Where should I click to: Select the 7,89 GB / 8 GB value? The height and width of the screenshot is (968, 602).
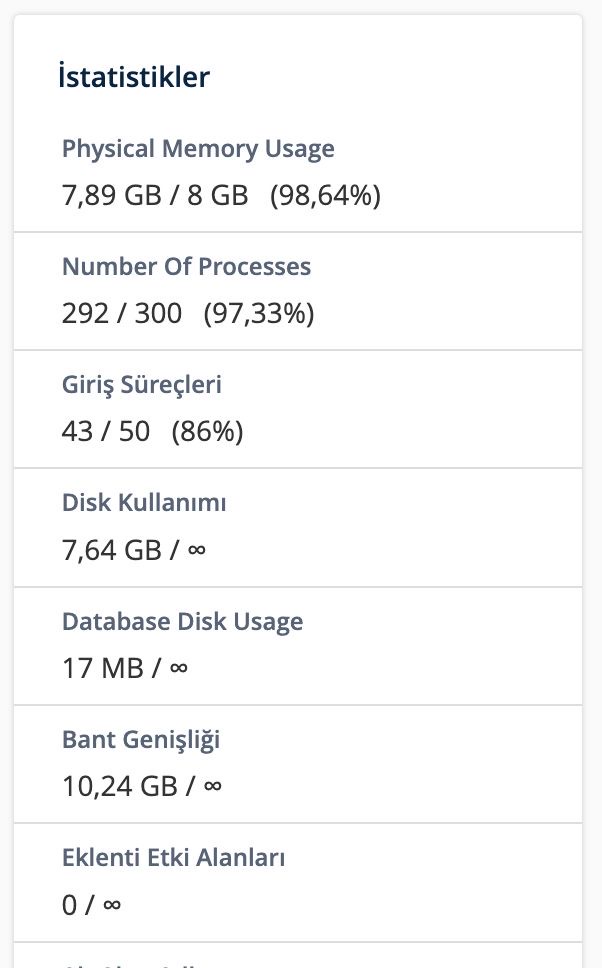pyautogui.click(x=155, y=196)
